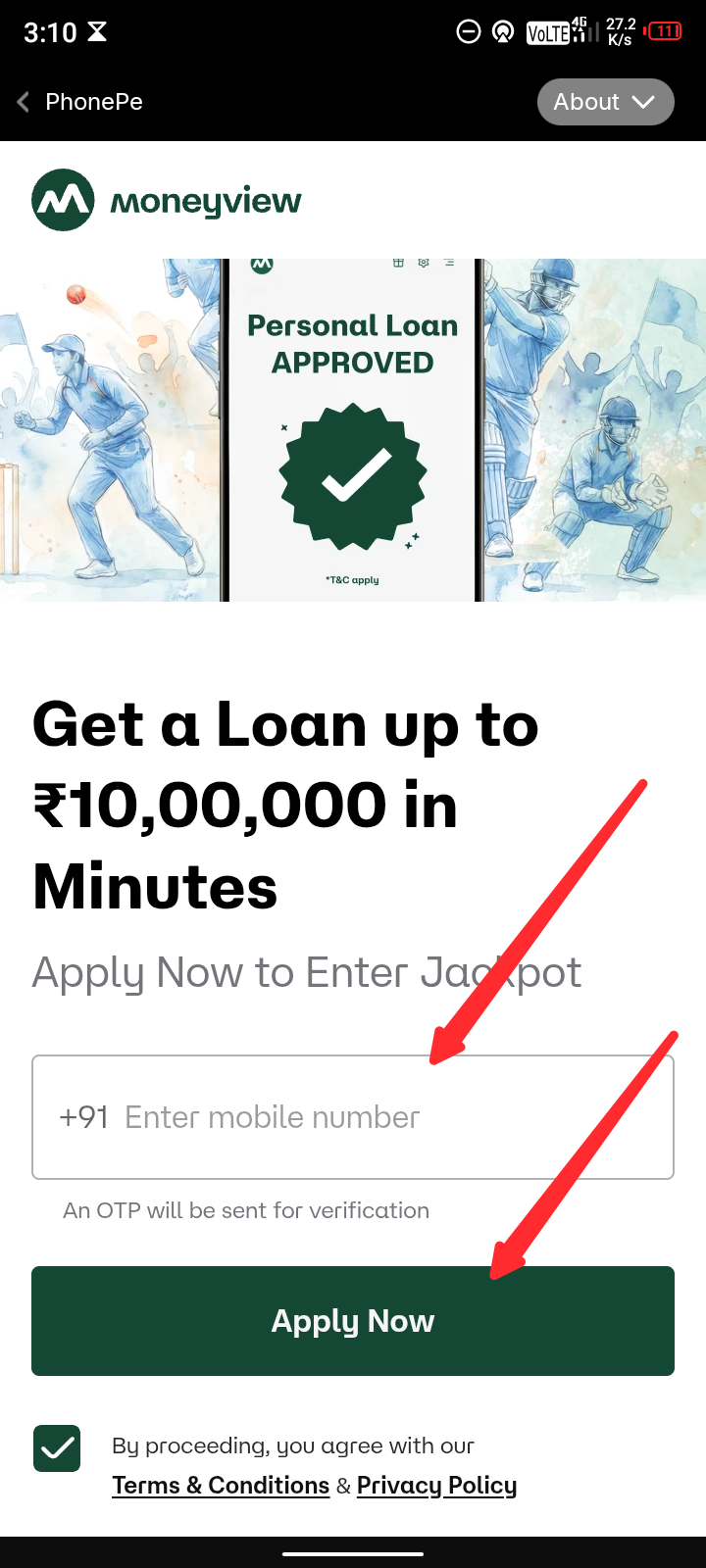Tap the Moneyview circular logo
The width and height of the screenshot is (706, 1568).
click(x=63, y=200)
